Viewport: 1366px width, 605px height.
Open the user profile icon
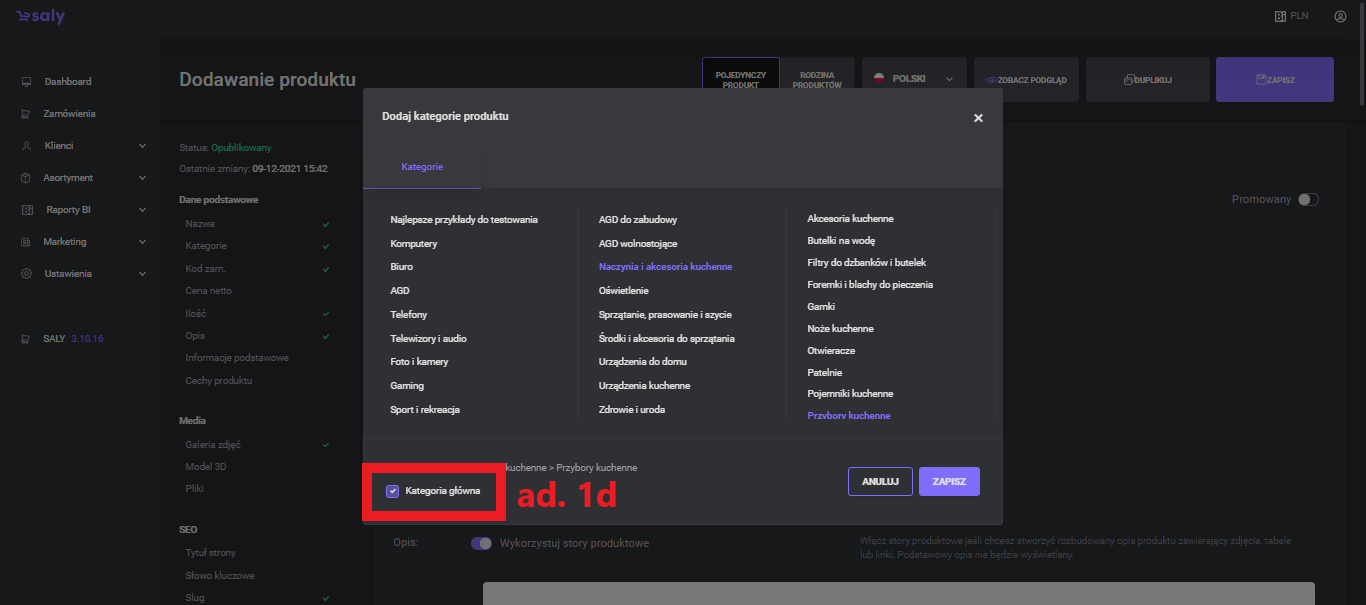pos(1340,17)
